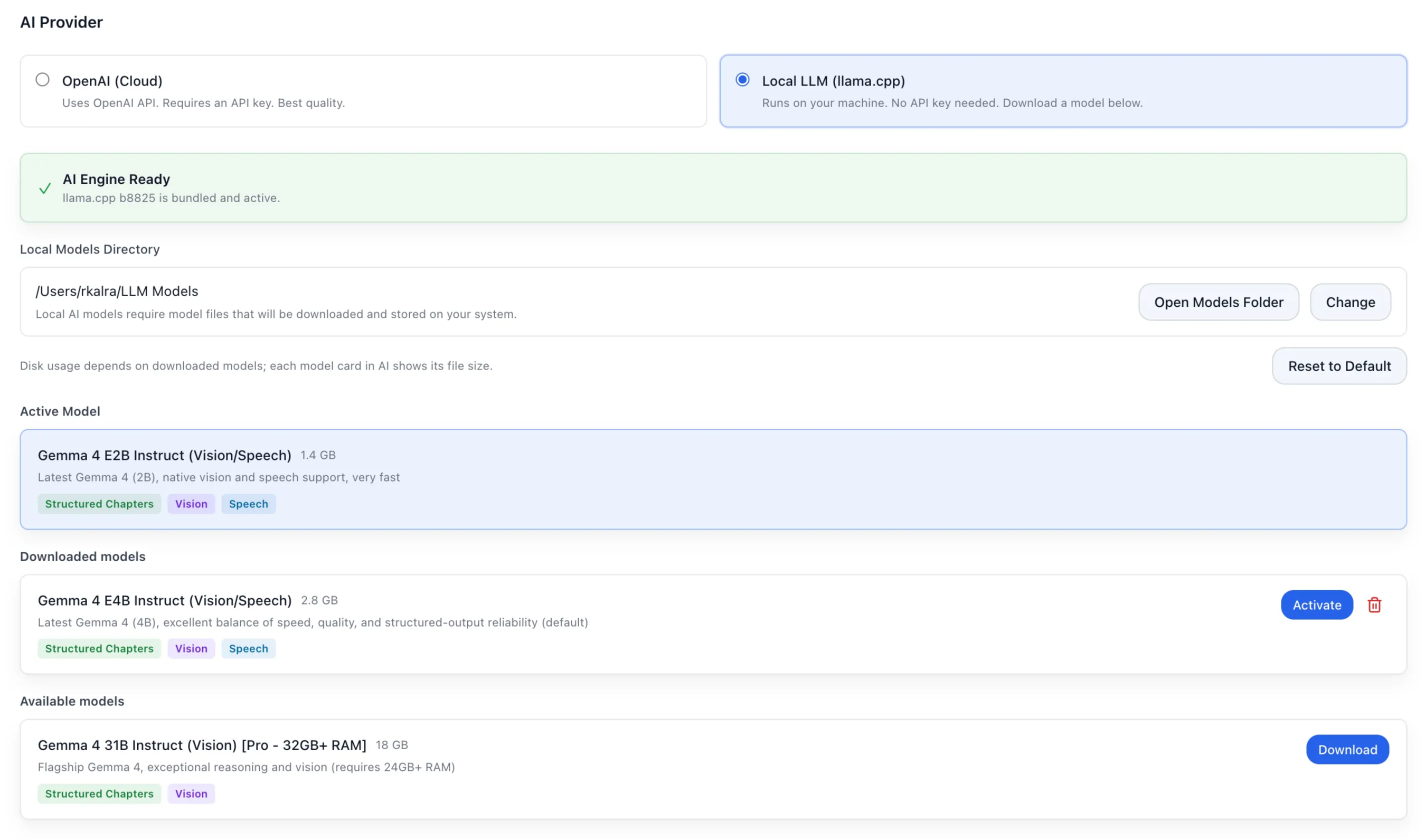Click the Available models section label
The height and width of the screenshot is (840, 1425).
(72, 701)
